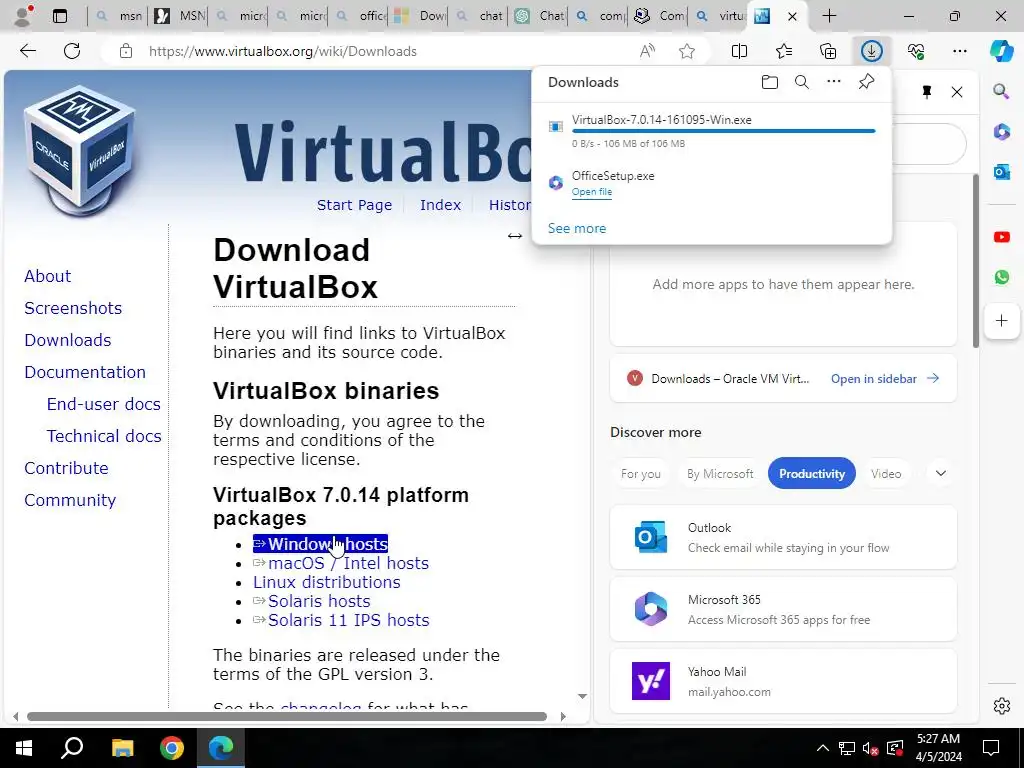Open downloads folder icon in Downloads panel
The image size is (1024, 768).
coord(770,82)
